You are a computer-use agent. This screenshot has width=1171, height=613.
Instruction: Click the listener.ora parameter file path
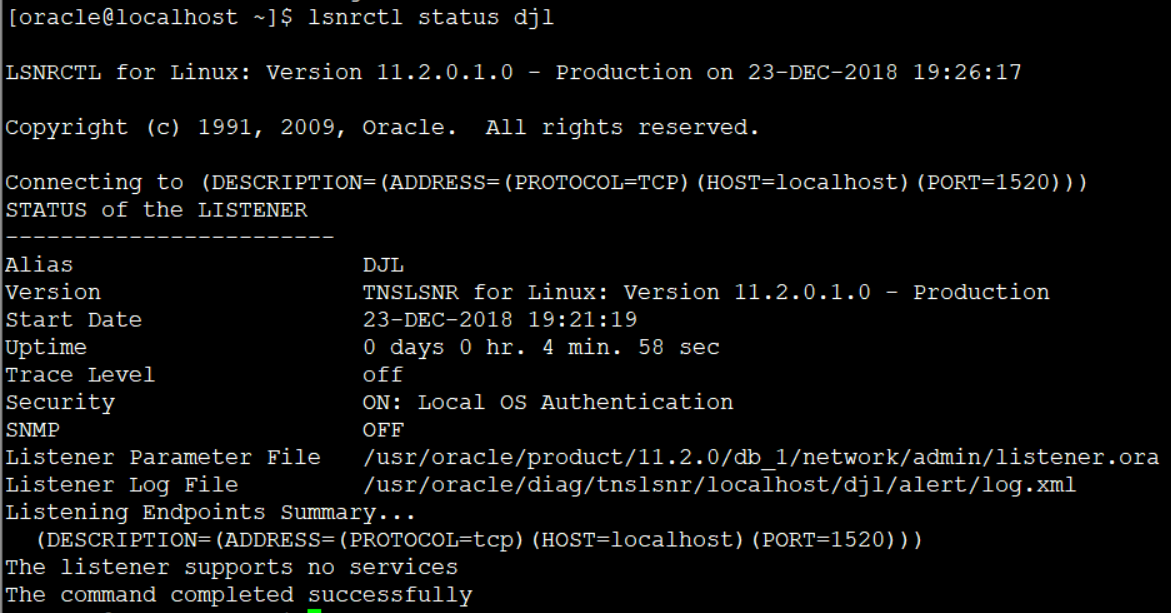[x=761, y=457]
